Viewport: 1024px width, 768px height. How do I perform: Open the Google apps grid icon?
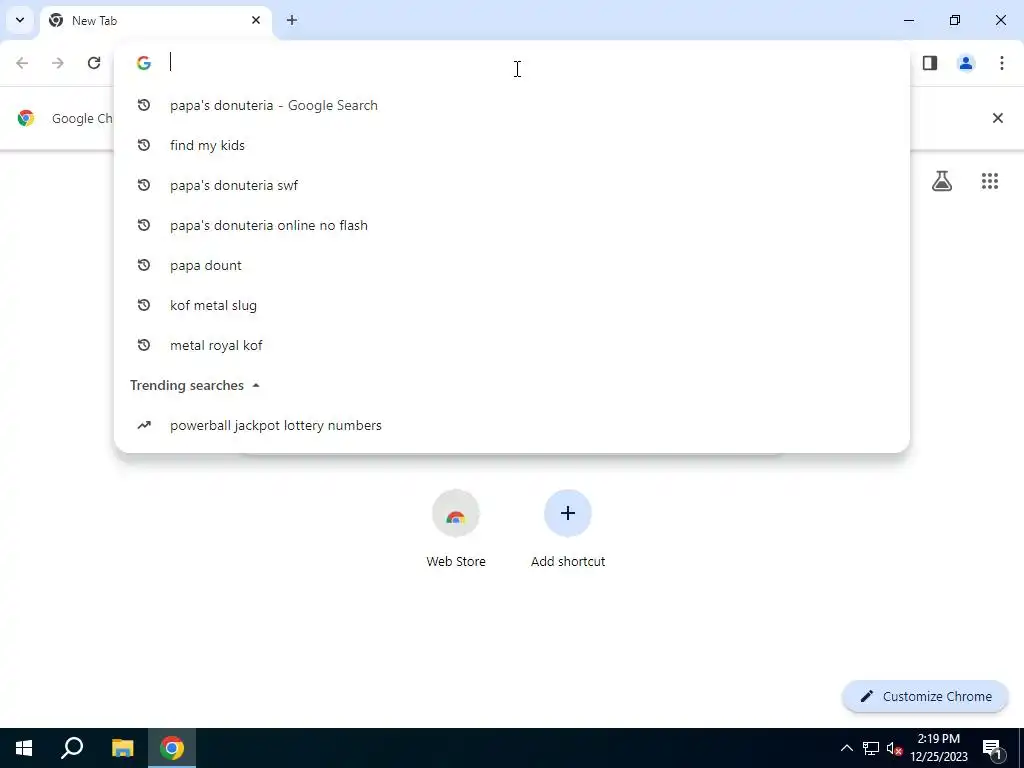tap(990, 181)
